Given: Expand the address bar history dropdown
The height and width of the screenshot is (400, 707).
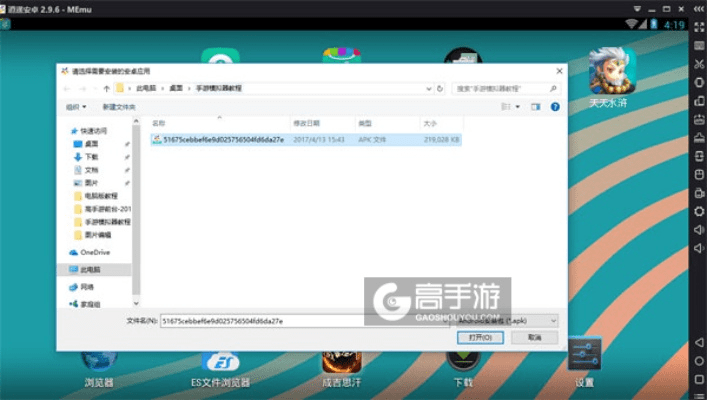Looking at the screenshot, I should [429, 89].
